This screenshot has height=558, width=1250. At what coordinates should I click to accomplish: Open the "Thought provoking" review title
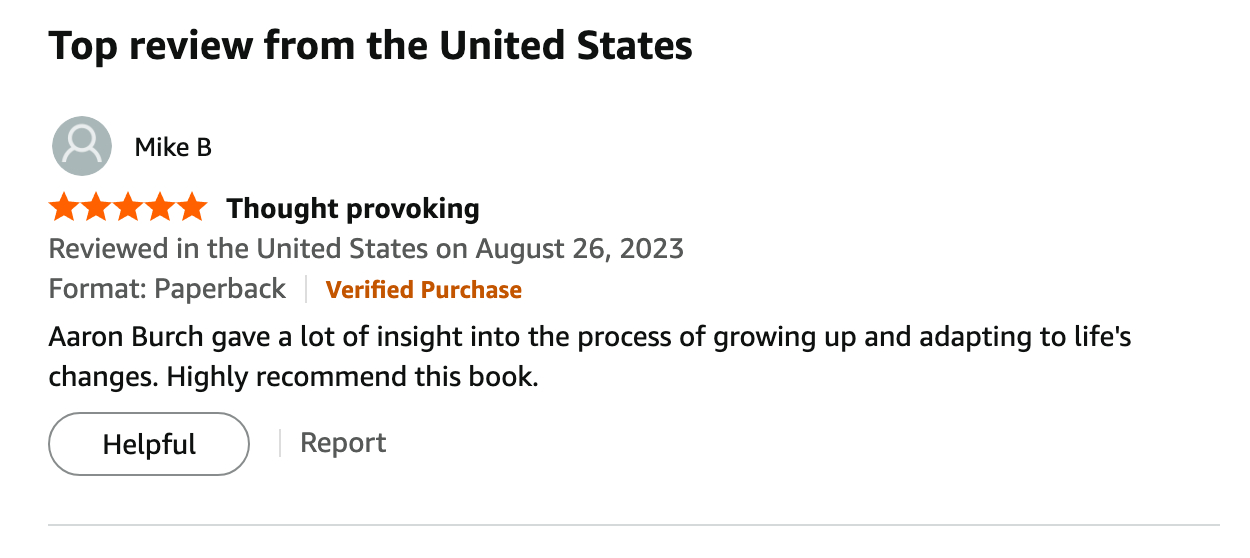click(x=353, y=209)
